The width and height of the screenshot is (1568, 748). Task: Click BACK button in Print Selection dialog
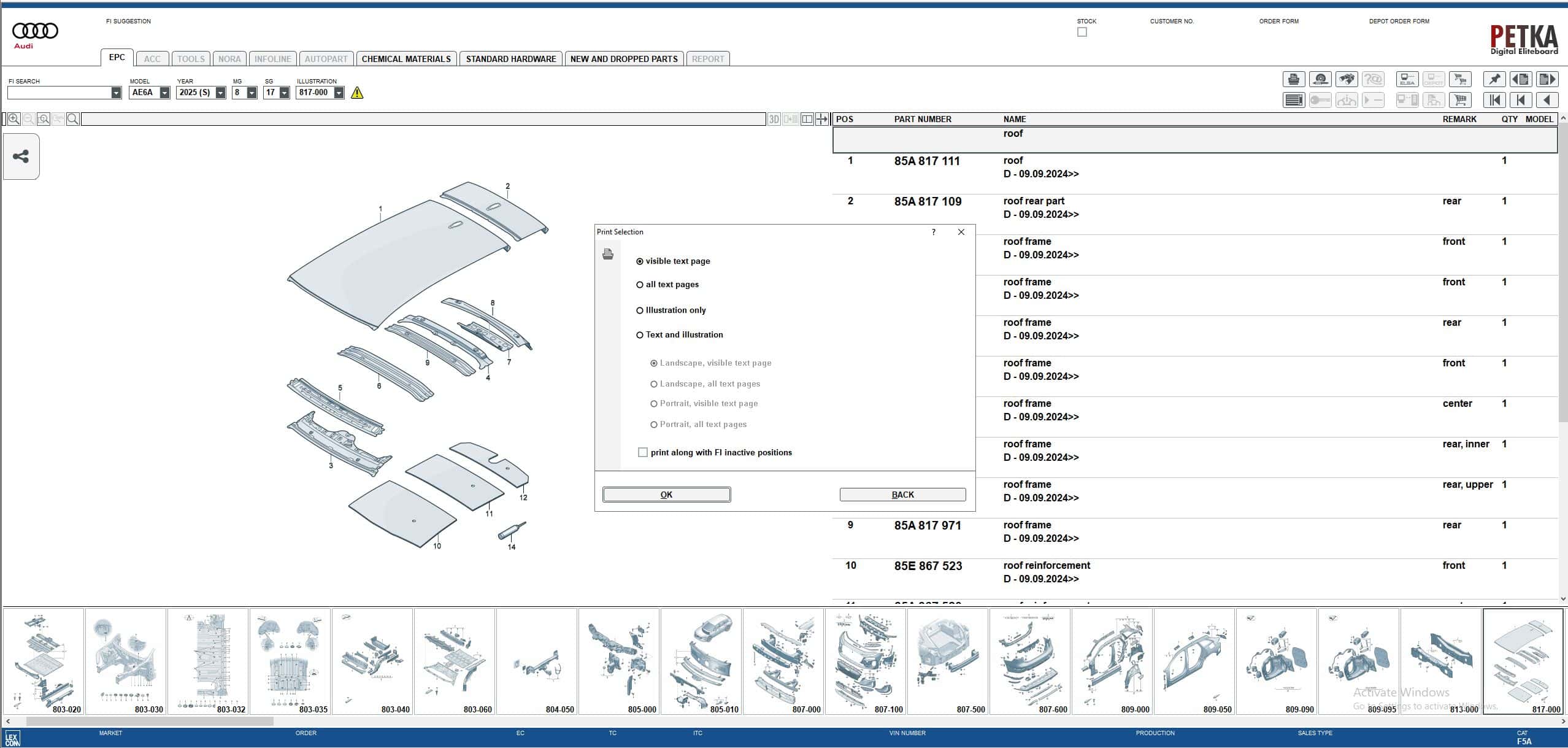click(902, 495)
